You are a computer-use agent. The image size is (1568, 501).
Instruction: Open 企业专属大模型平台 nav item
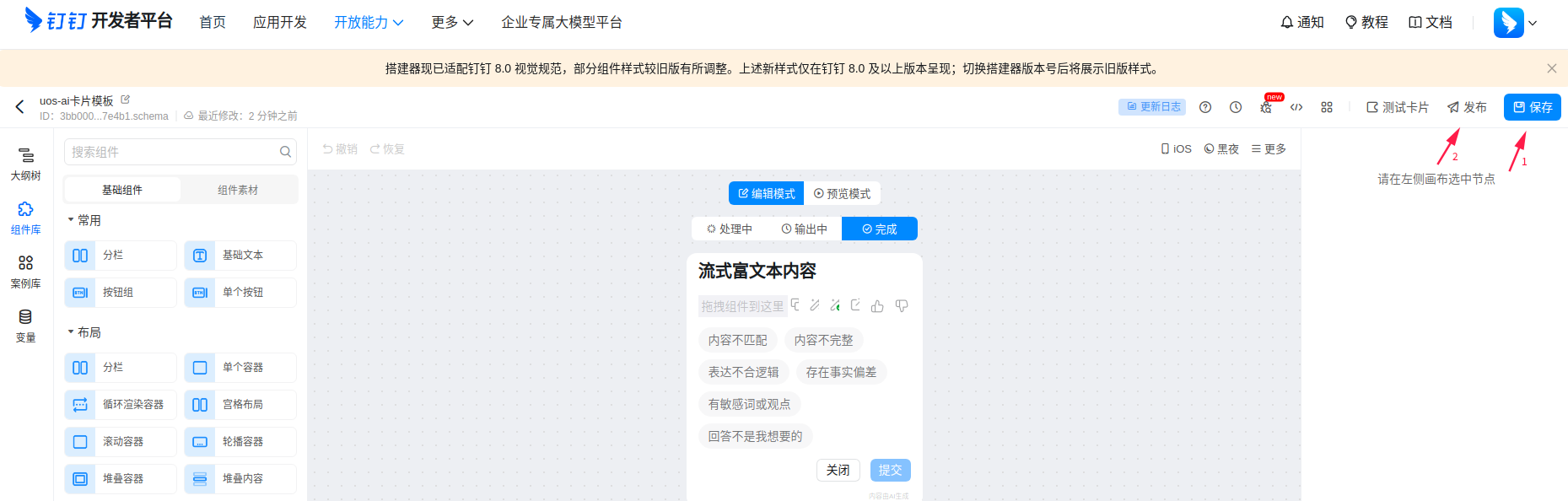[562, 23]
